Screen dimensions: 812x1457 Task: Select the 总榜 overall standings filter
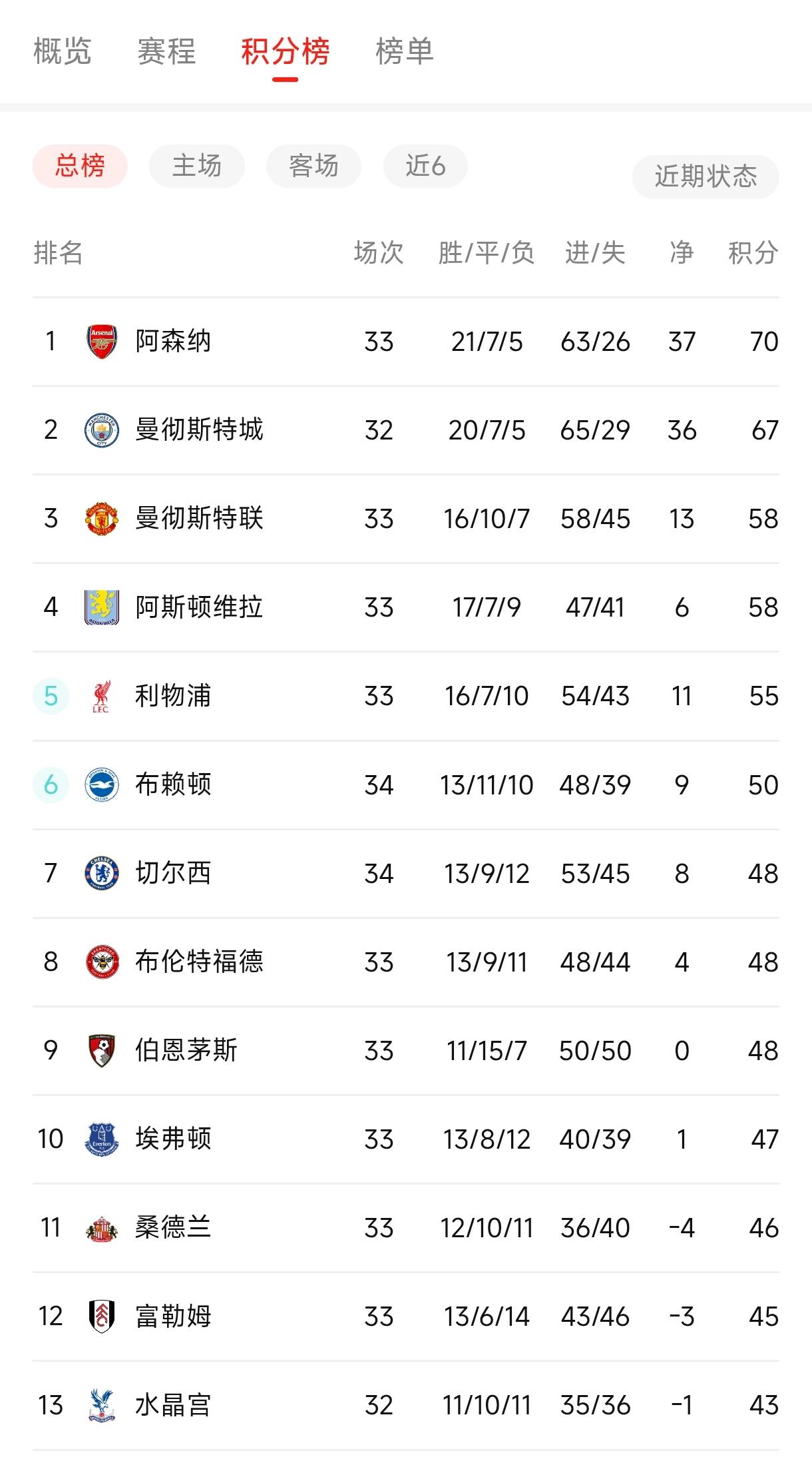point(80,166)
